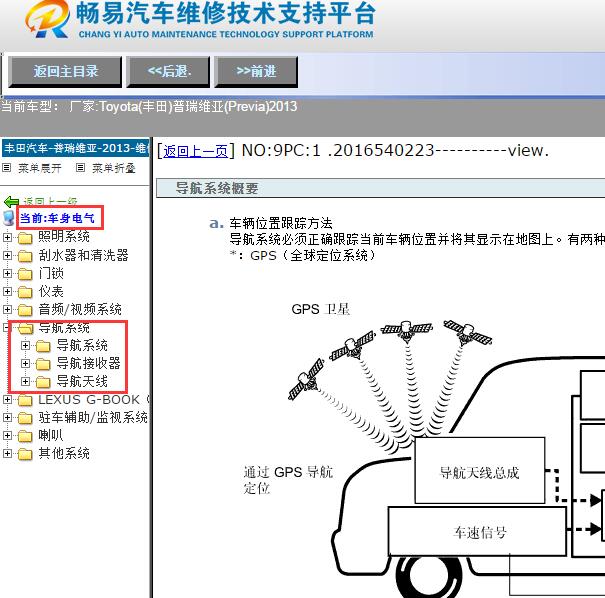The width and height of the screenshot is (605, 598).
Task: Click the 仪表 folder icon
Action: [25, 292]
